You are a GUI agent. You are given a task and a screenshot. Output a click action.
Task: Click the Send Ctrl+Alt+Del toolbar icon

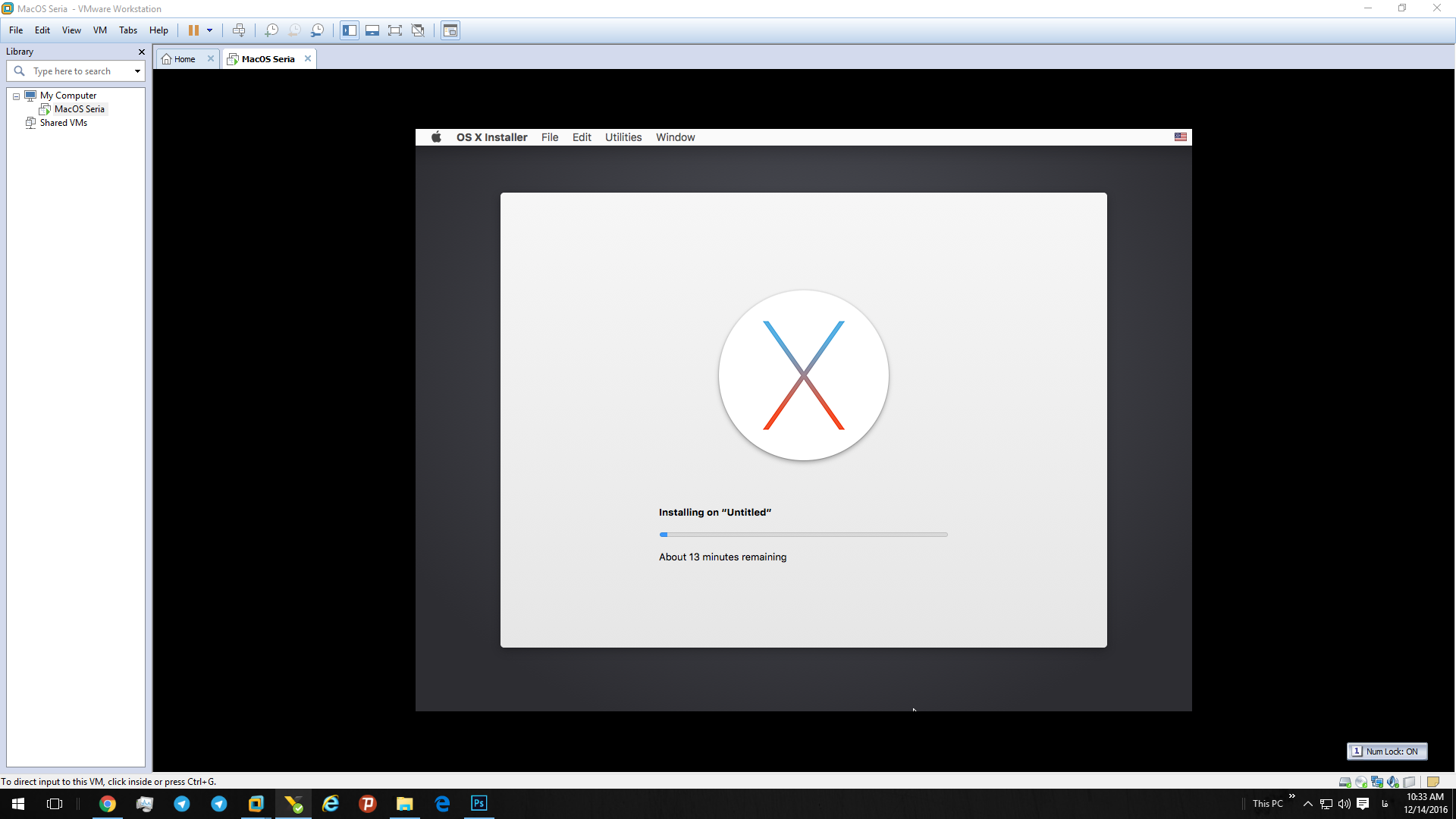pyautogui.click(x=239, y=30)
